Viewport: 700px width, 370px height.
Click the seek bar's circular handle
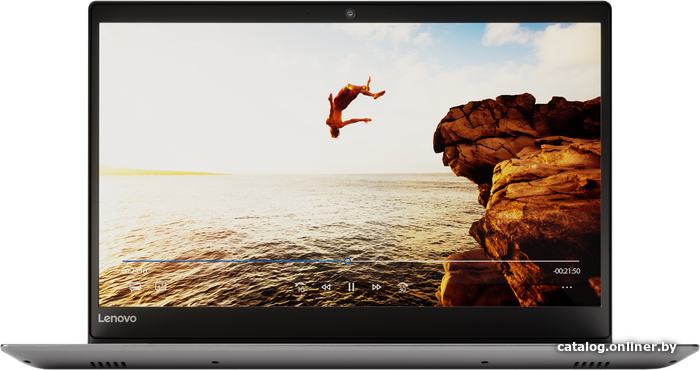click(347, 261)
